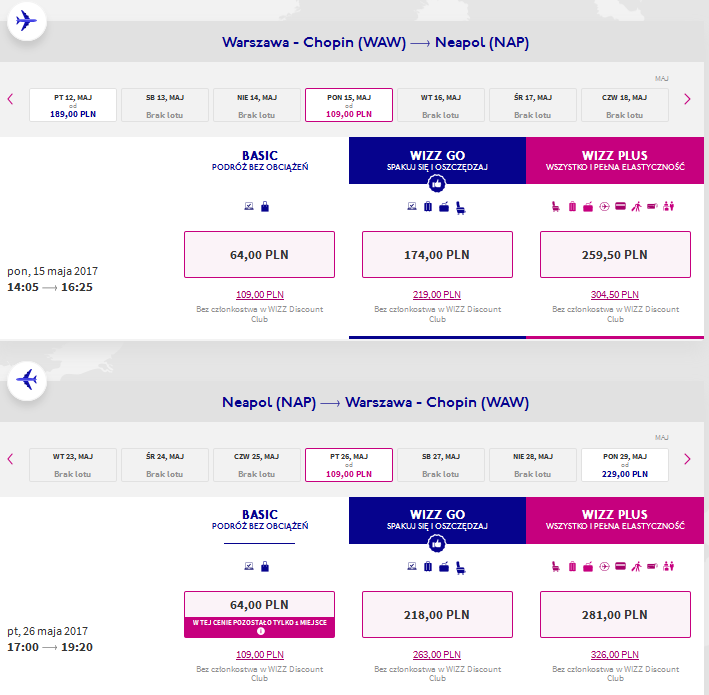
Task: Show later return dates with the right arrow
Action: click(x=687, y=459)
